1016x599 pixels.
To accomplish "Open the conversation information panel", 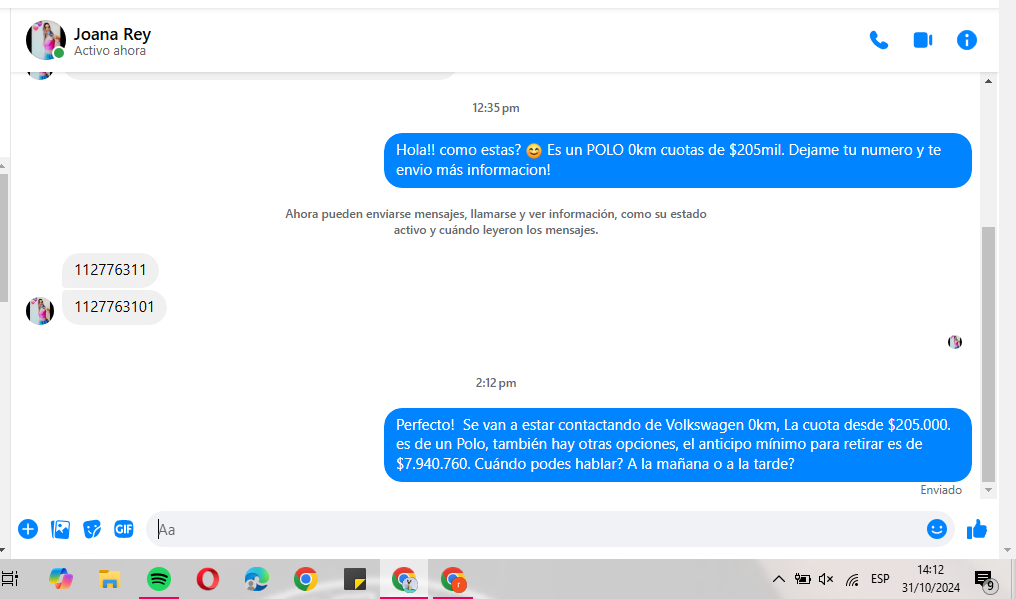I will point(966,40).
